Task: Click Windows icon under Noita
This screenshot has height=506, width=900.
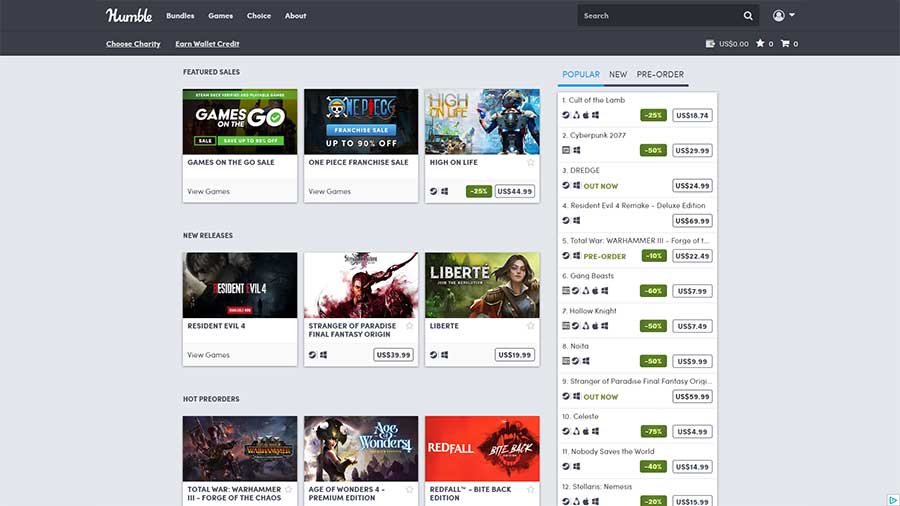Action: pos(585,361)
